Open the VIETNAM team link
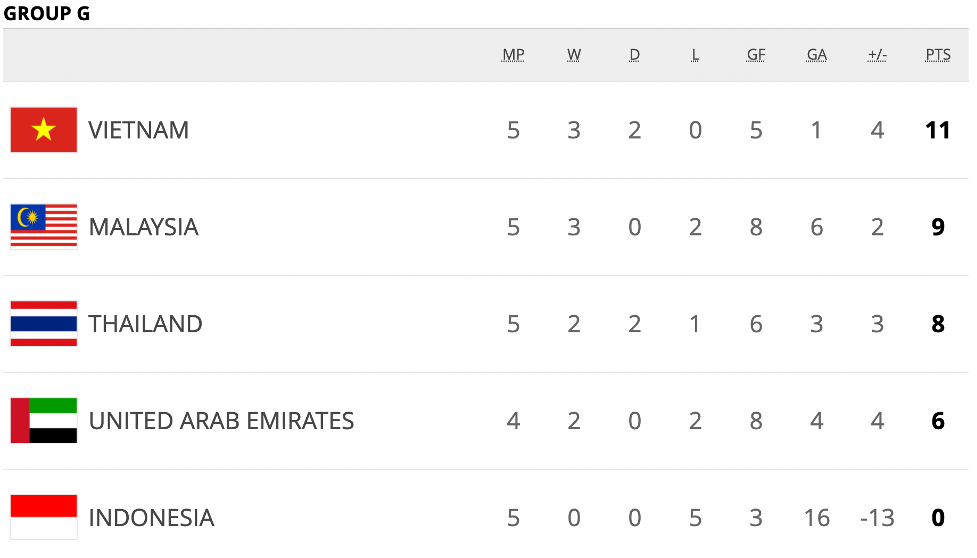Image resolution: width=977 pixels, height=558 pixels. 138,130
